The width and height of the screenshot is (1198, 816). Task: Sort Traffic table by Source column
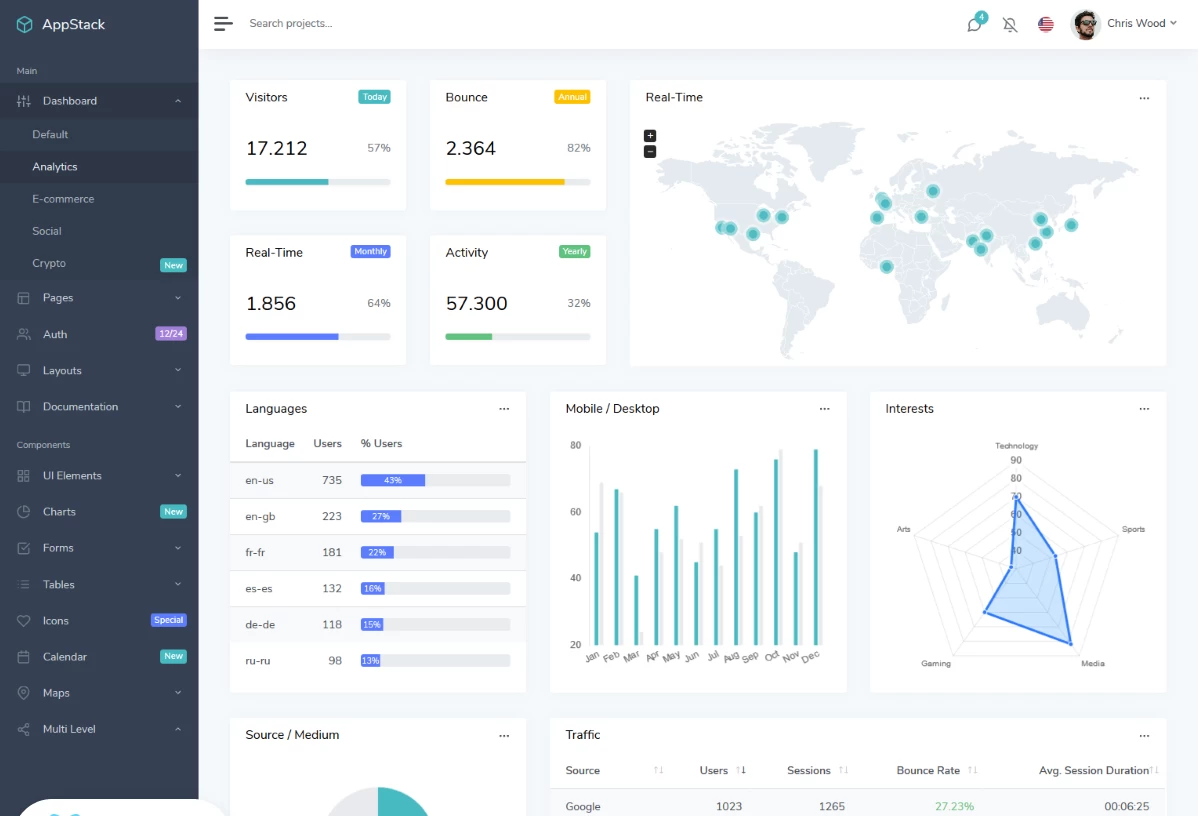614,770
